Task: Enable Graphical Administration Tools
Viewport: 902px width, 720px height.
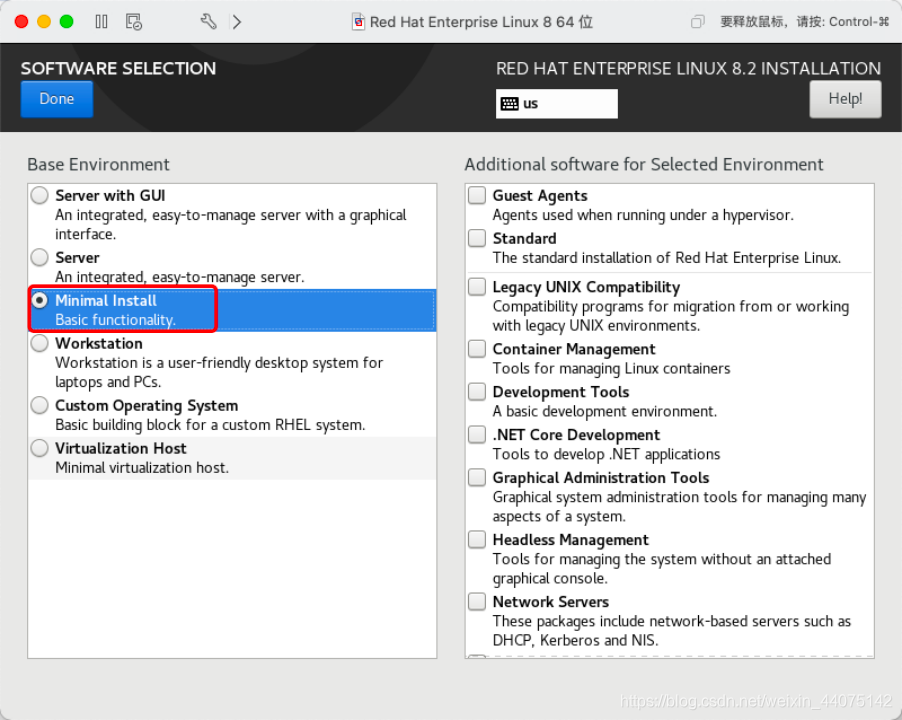Action: [477, 477]
